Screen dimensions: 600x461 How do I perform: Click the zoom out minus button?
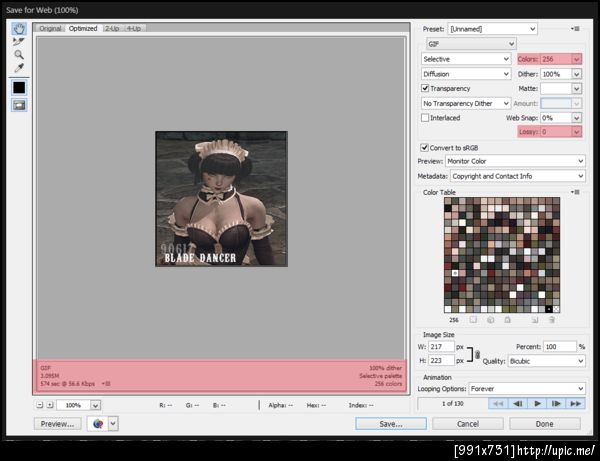tap(40, 405)
